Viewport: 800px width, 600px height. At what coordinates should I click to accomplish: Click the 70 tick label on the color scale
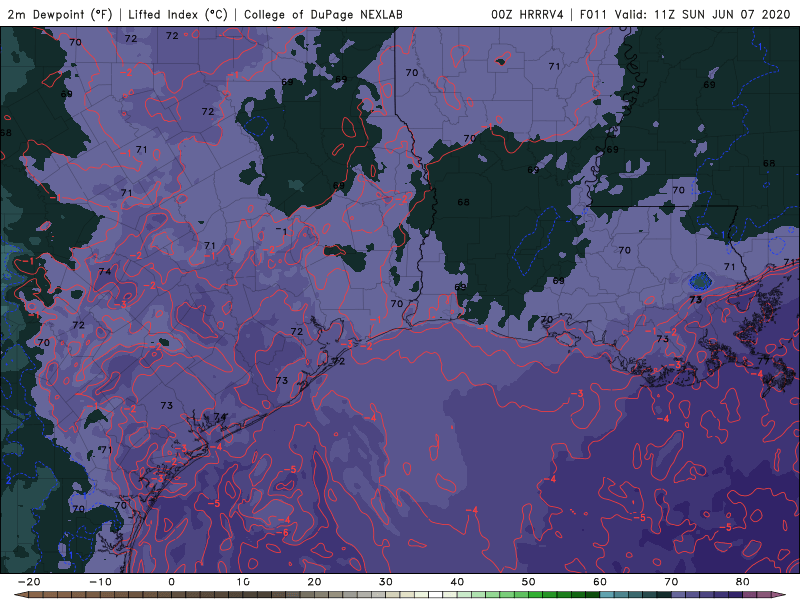coord(671,582)
